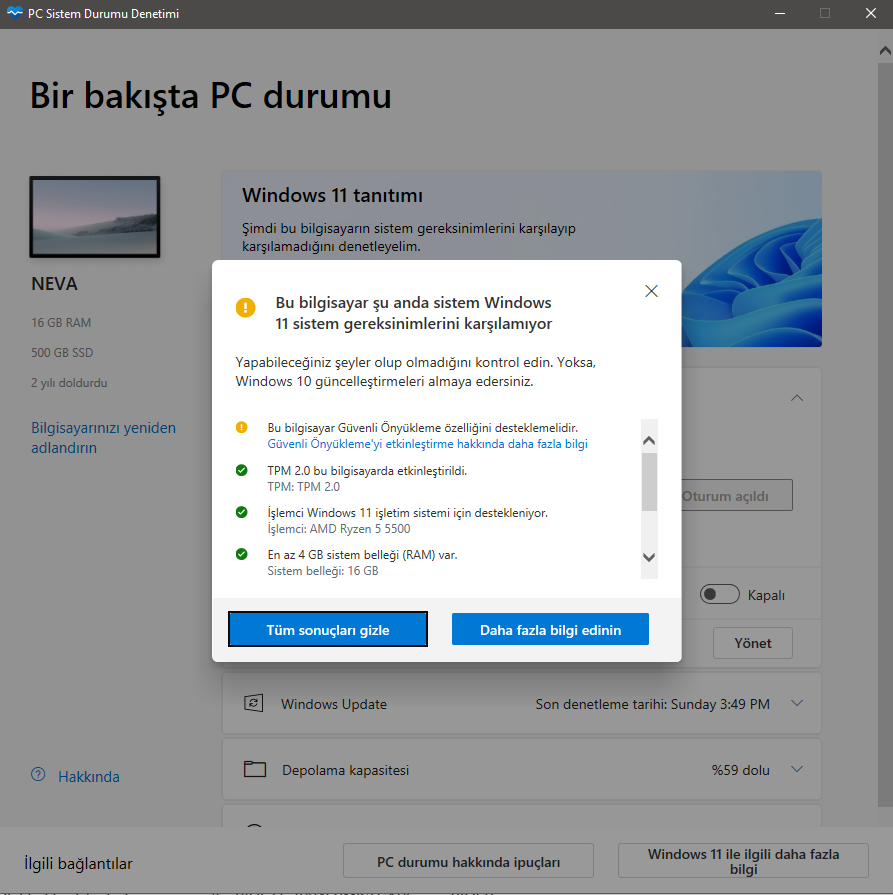Toggle the Kapalı switch
This screenshot has width=893, height=895.
[719, 595]
